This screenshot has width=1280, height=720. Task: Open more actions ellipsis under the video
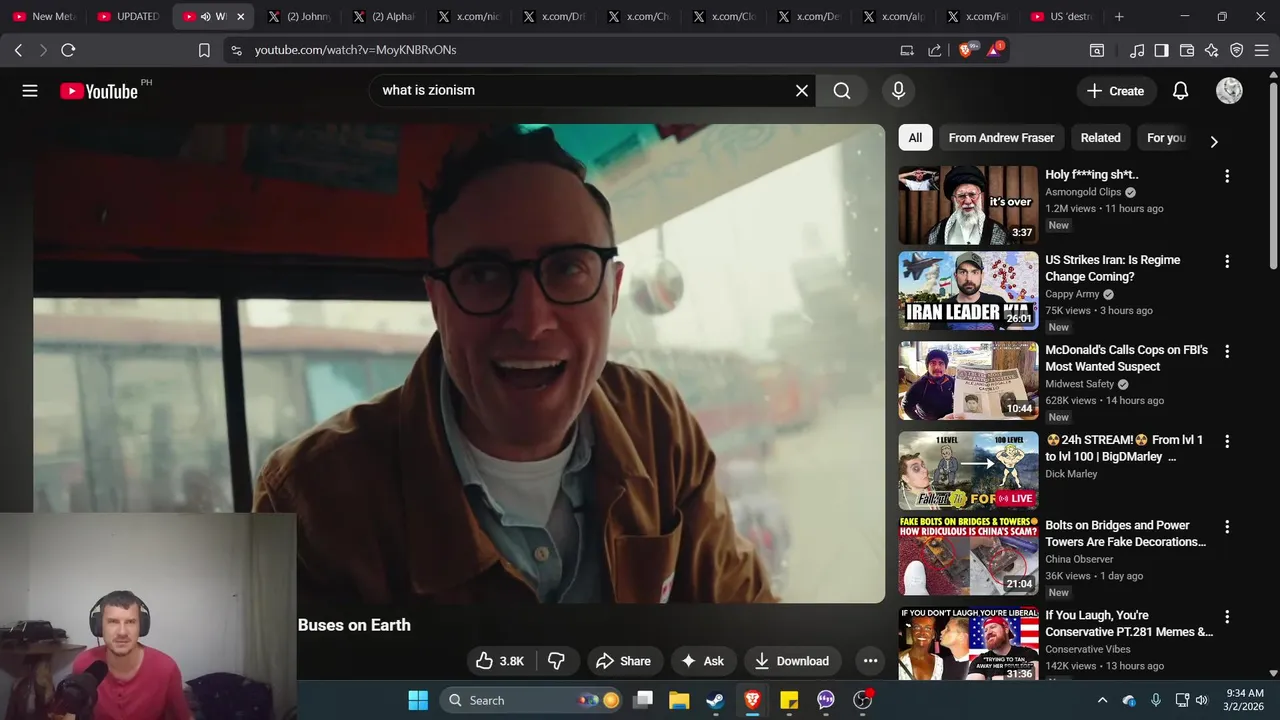[870, 661]
